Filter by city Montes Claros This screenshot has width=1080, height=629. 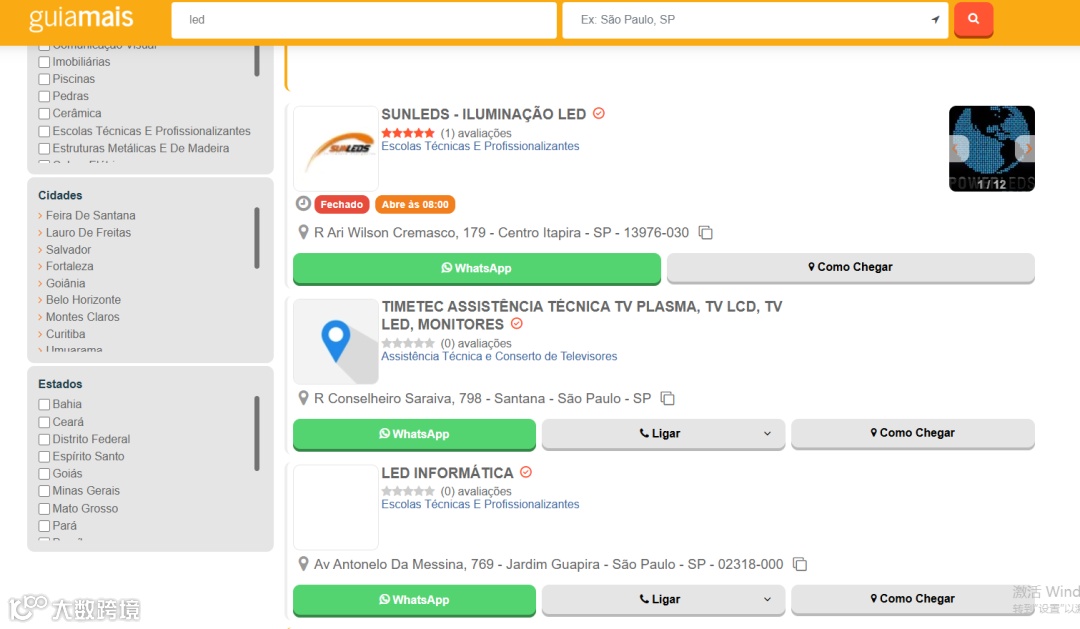tap(83, 317)
